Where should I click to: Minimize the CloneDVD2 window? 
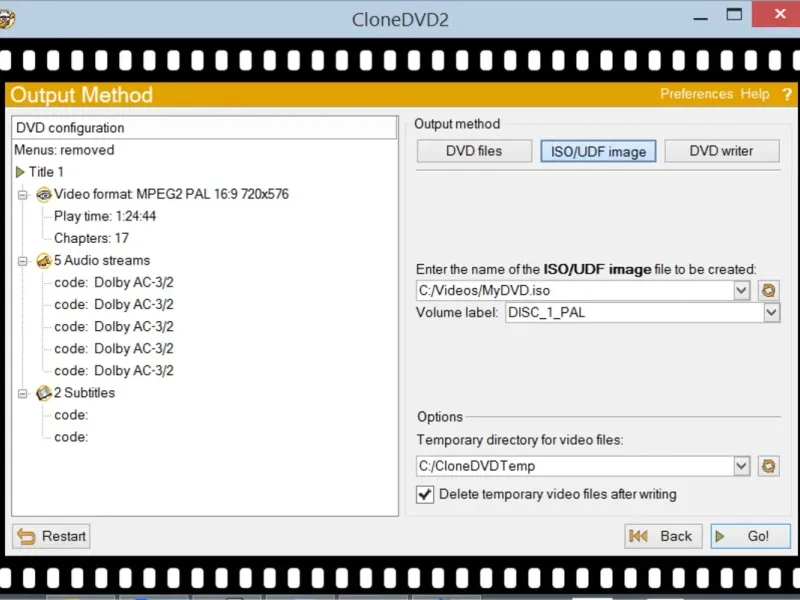coord(701,17)
